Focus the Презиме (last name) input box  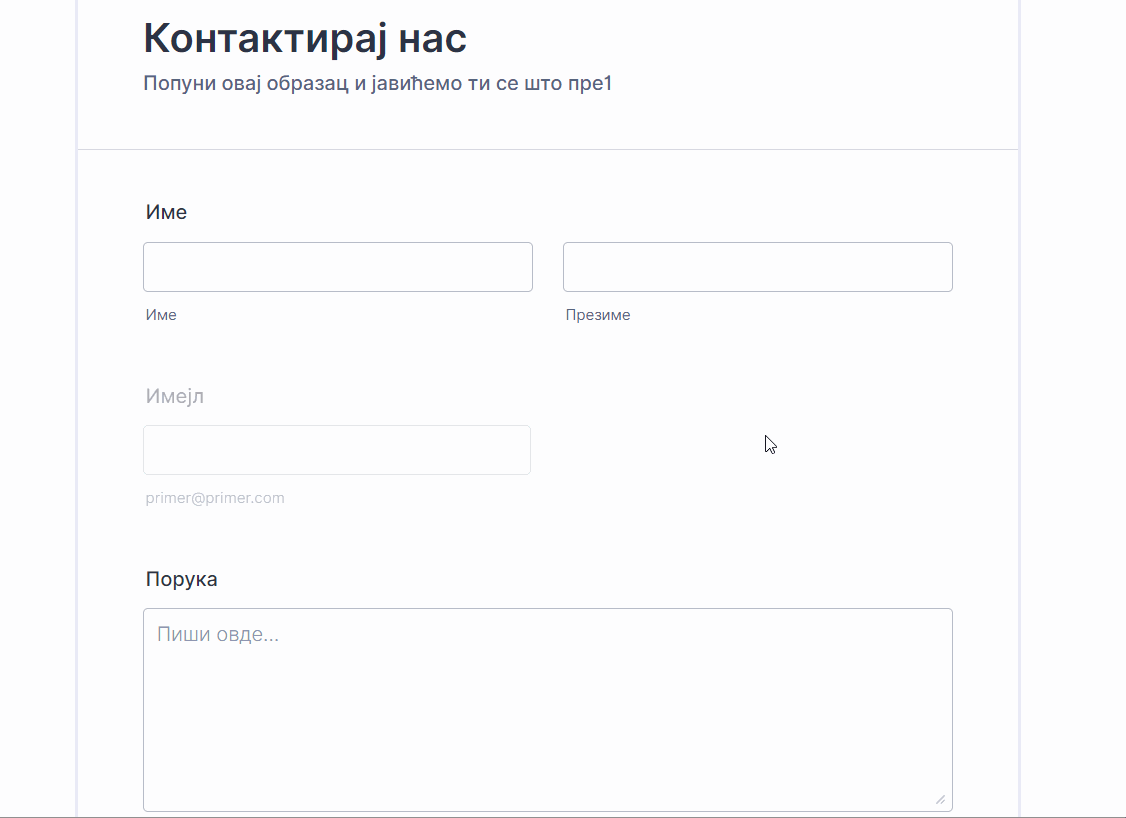click(x=757, y=267)
